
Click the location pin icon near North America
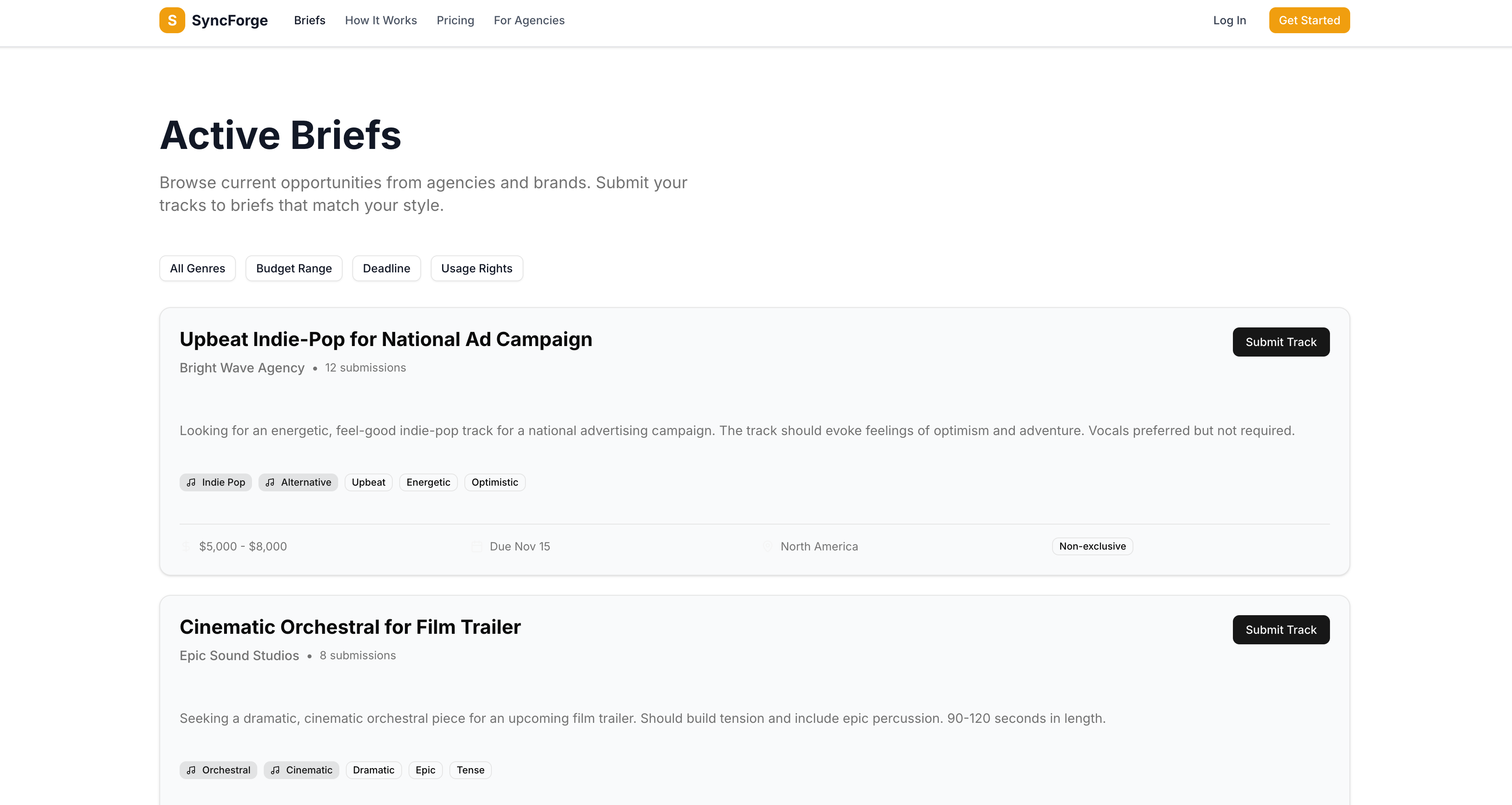pos(767,546)
